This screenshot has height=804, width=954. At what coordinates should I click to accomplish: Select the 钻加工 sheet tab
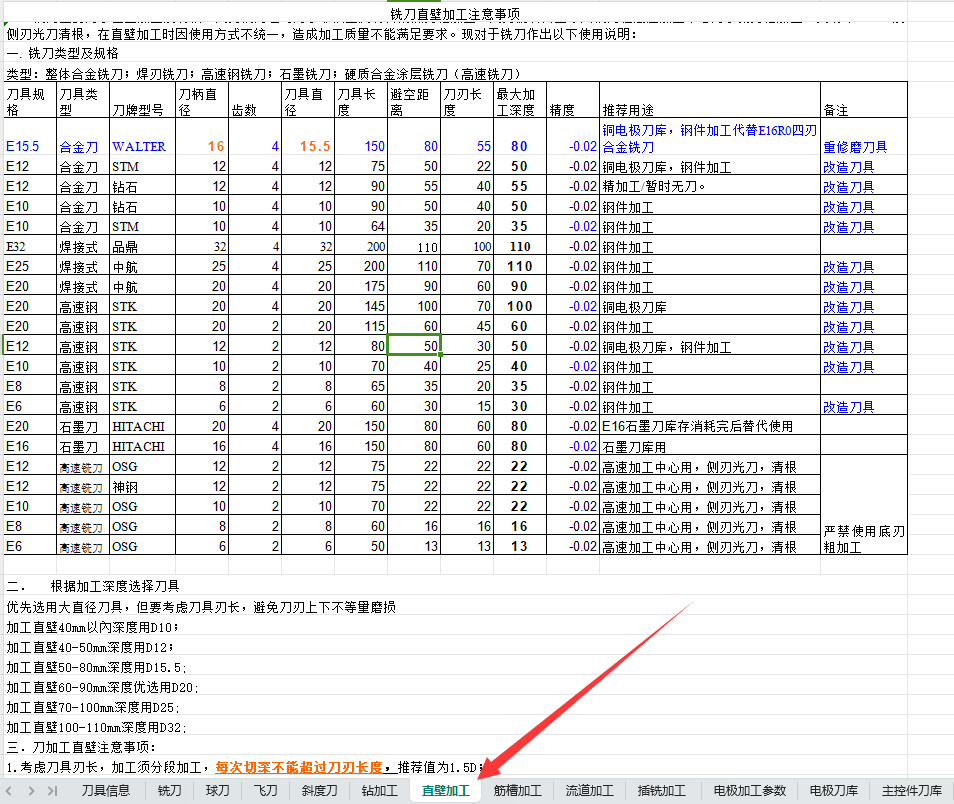tap(380, 791)
